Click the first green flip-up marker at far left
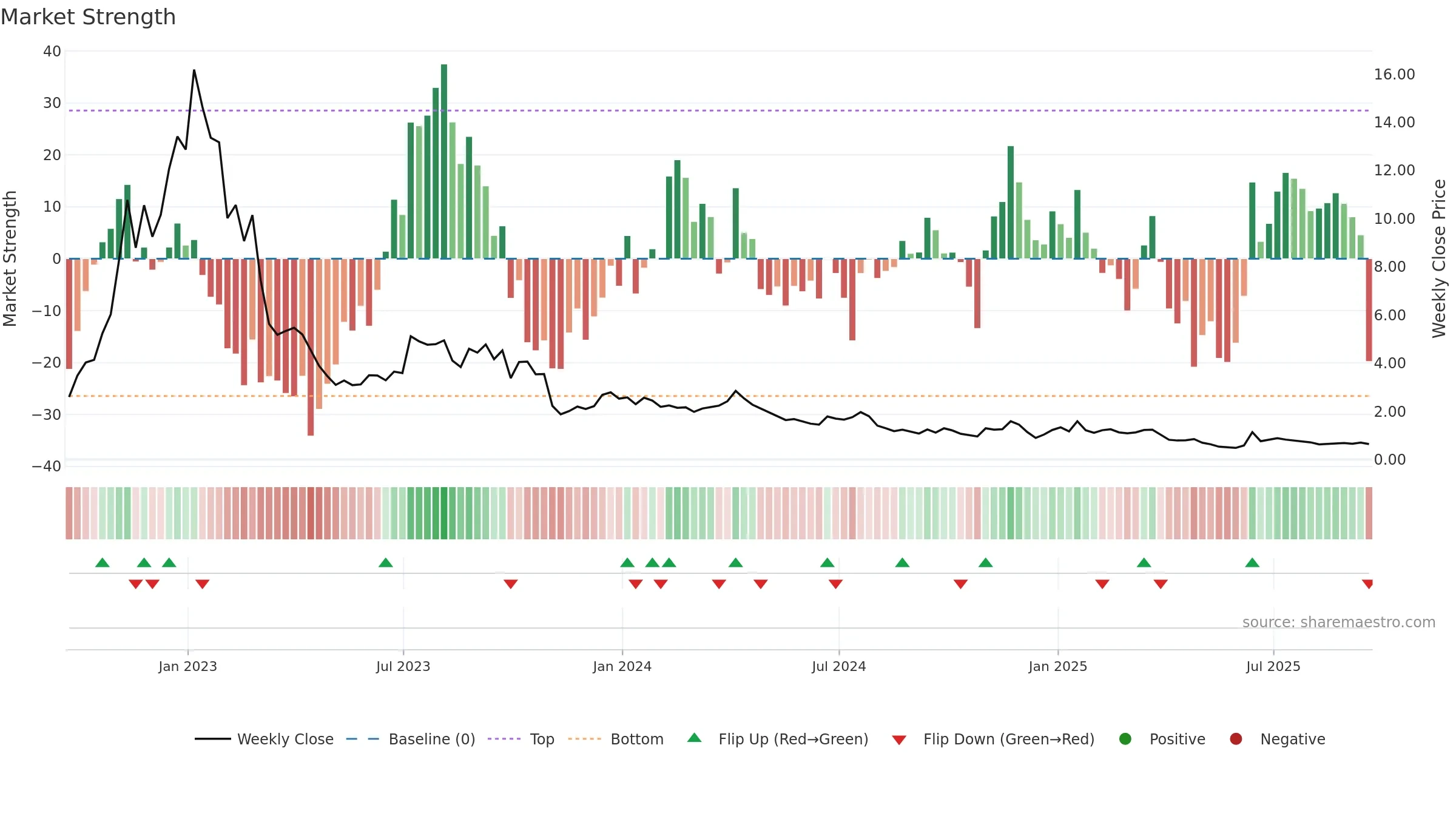Viewport: 1456px width, 819px height. [x=103, y=562]
